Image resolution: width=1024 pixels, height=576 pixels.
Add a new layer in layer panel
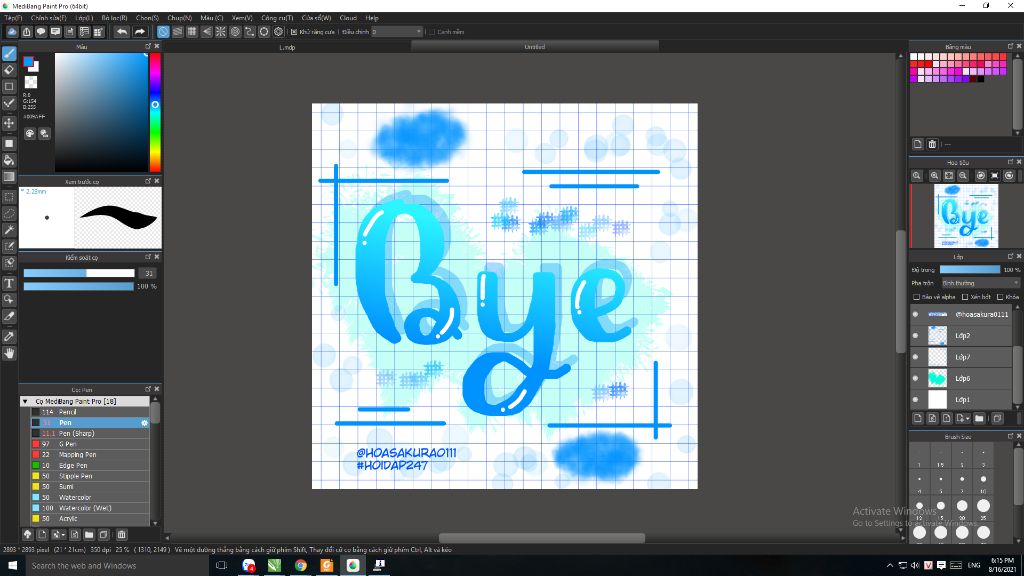coord(918,418)
